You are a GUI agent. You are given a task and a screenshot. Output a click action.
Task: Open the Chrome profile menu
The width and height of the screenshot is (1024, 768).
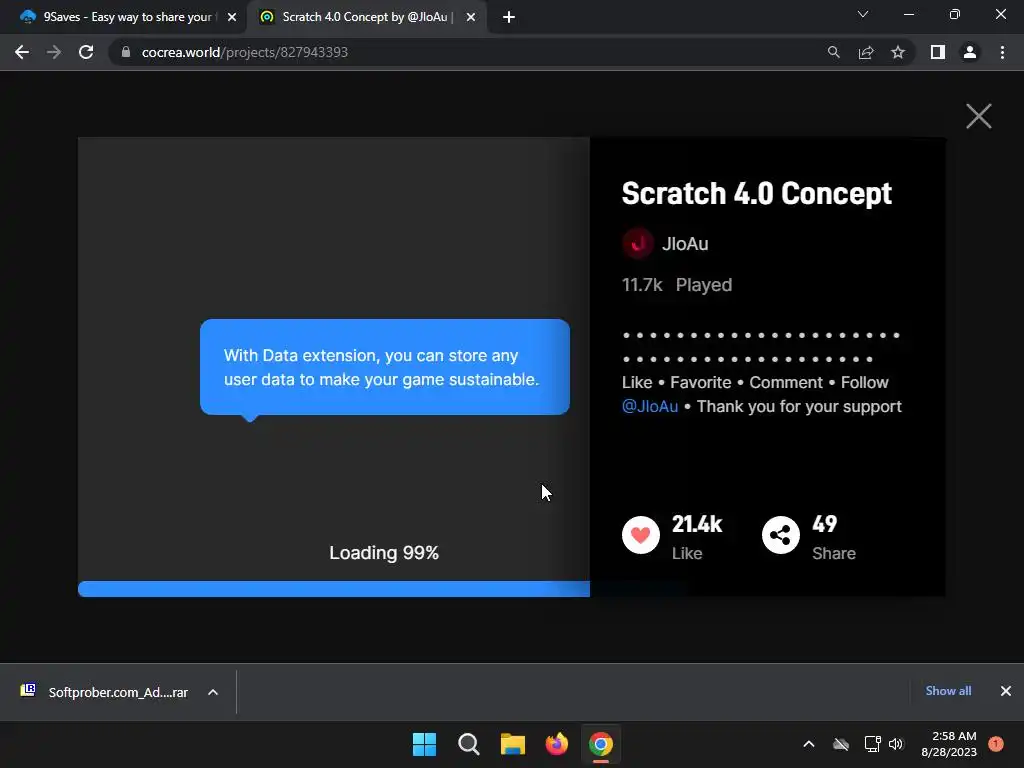970,52
